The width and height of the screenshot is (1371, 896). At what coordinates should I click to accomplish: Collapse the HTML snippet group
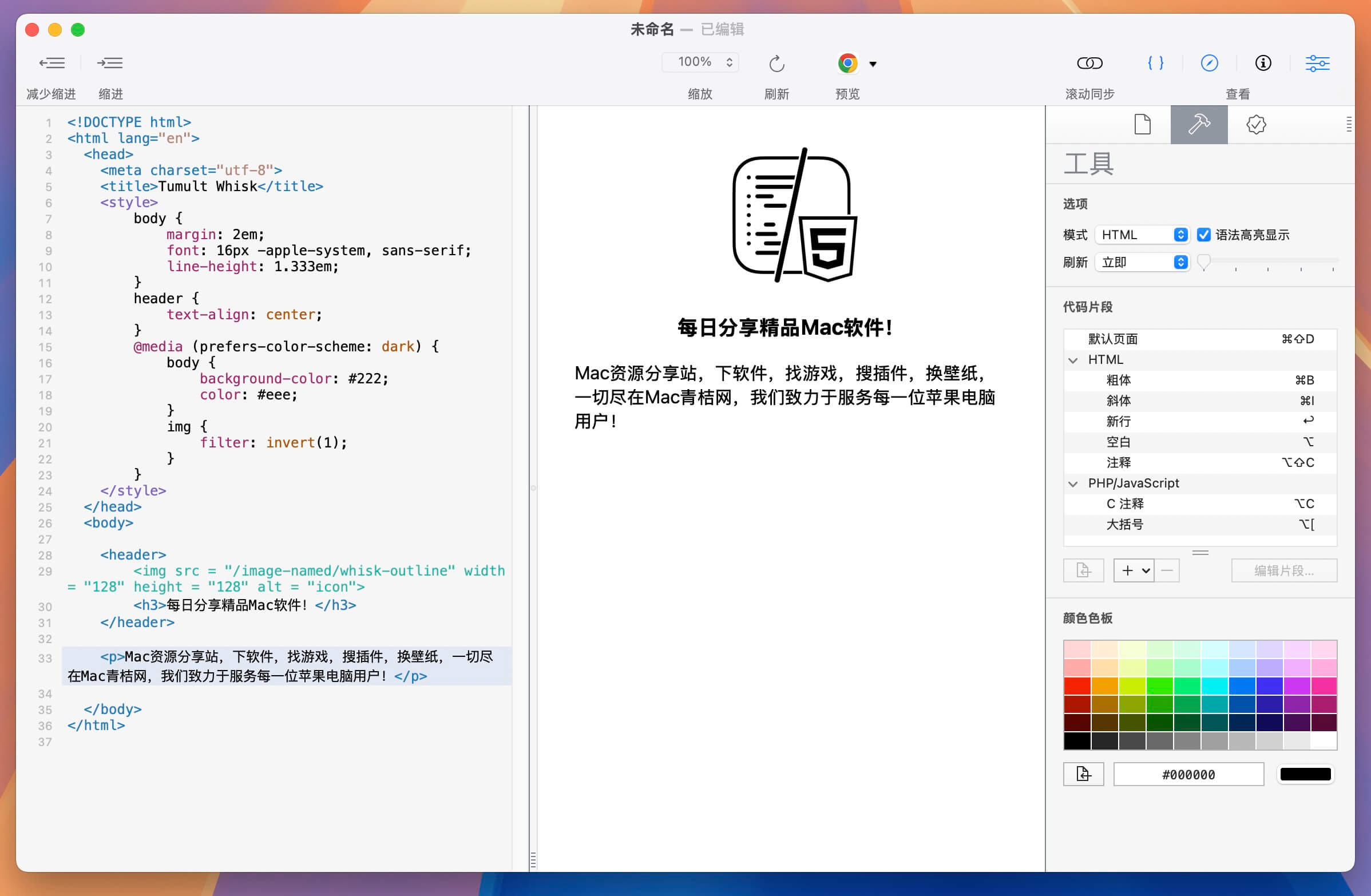tap(1073, 360)
